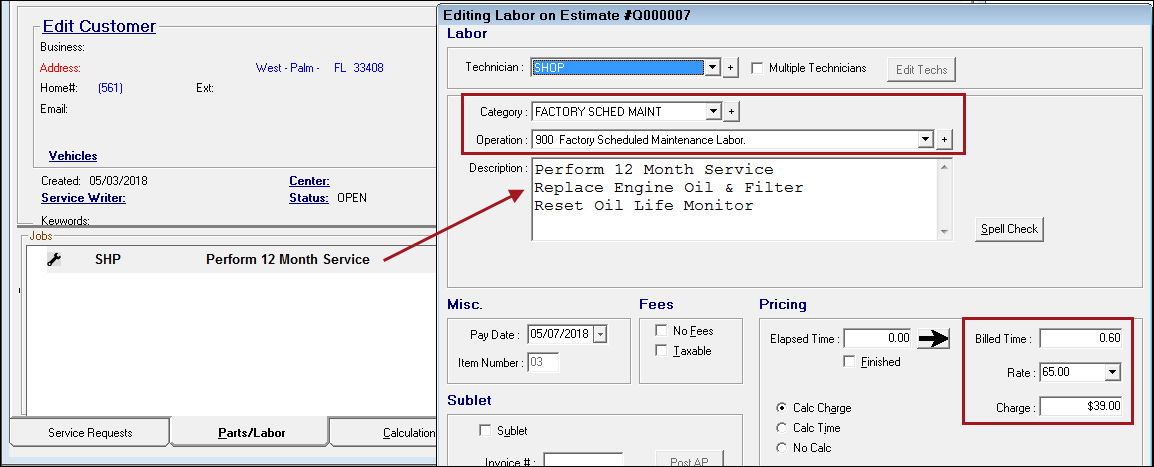Click the wrench icon on the SHP job row

coord(54,260)
